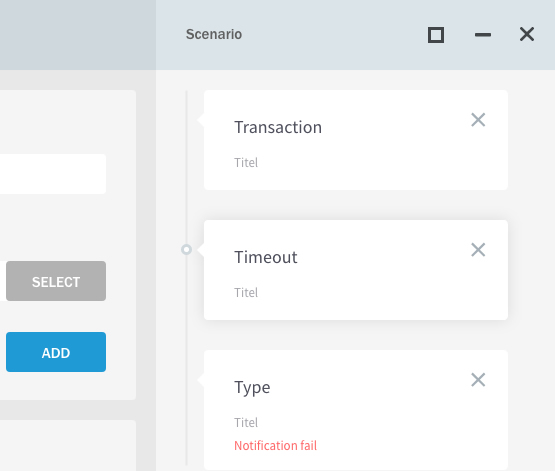Screen dimensions: 555x471
Task: Delete the Type step card
Action: pos(478,380)
